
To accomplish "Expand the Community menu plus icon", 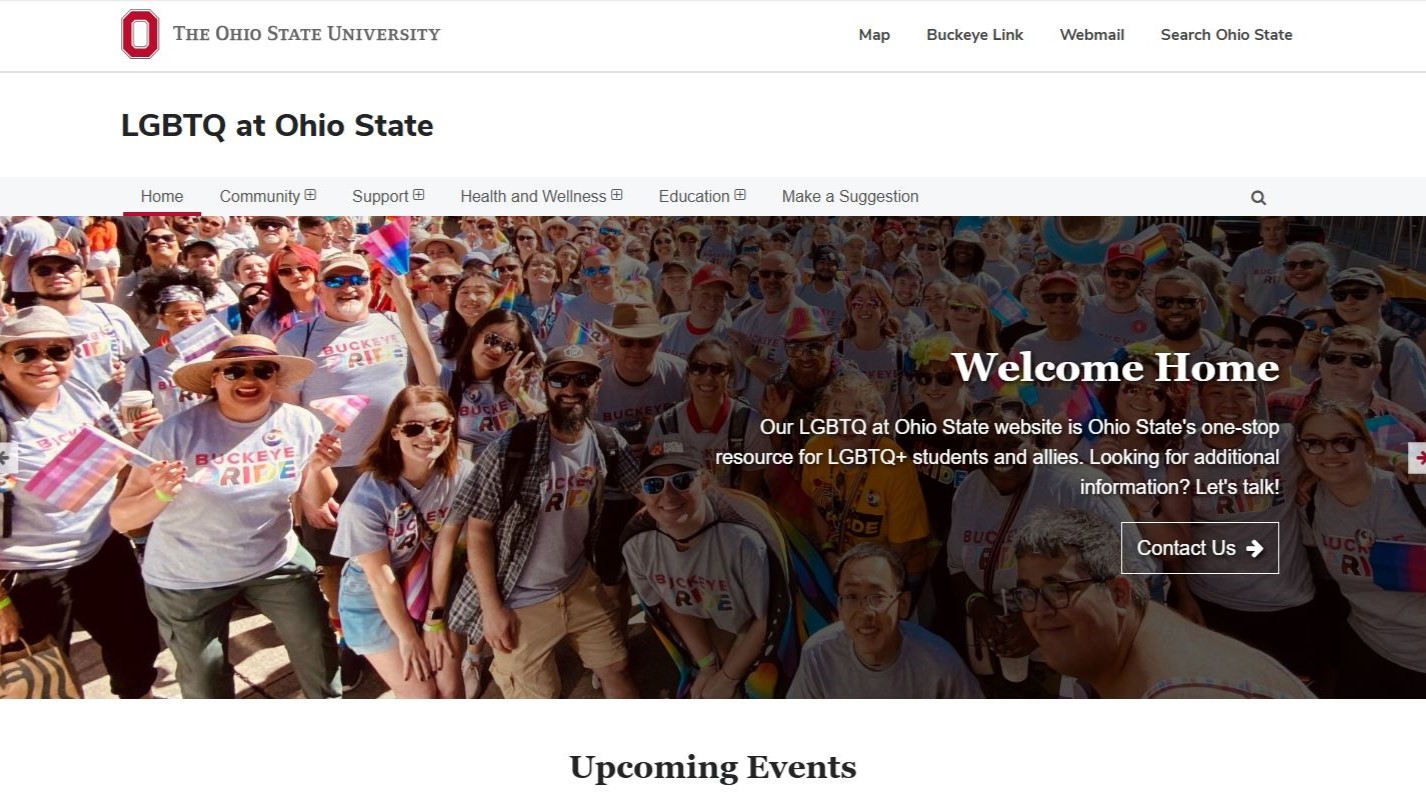I will tap(311, 195).
